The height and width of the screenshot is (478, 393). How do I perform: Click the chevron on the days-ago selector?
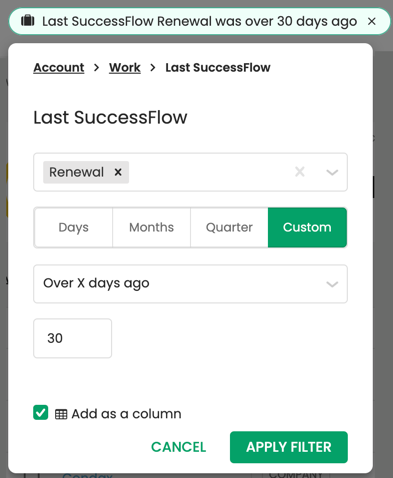click(332, 284)
